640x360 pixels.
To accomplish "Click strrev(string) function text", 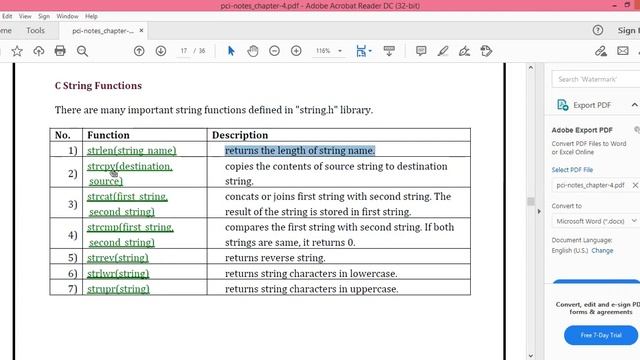I will click(x=118, y=258).
